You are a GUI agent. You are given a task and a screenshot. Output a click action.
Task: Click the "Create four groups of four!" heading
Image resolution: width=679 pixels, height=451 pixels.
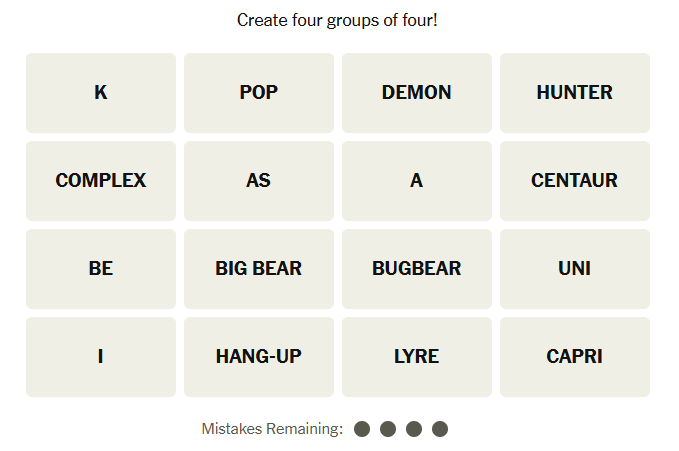pyautogui.click(x=337, y=20)
